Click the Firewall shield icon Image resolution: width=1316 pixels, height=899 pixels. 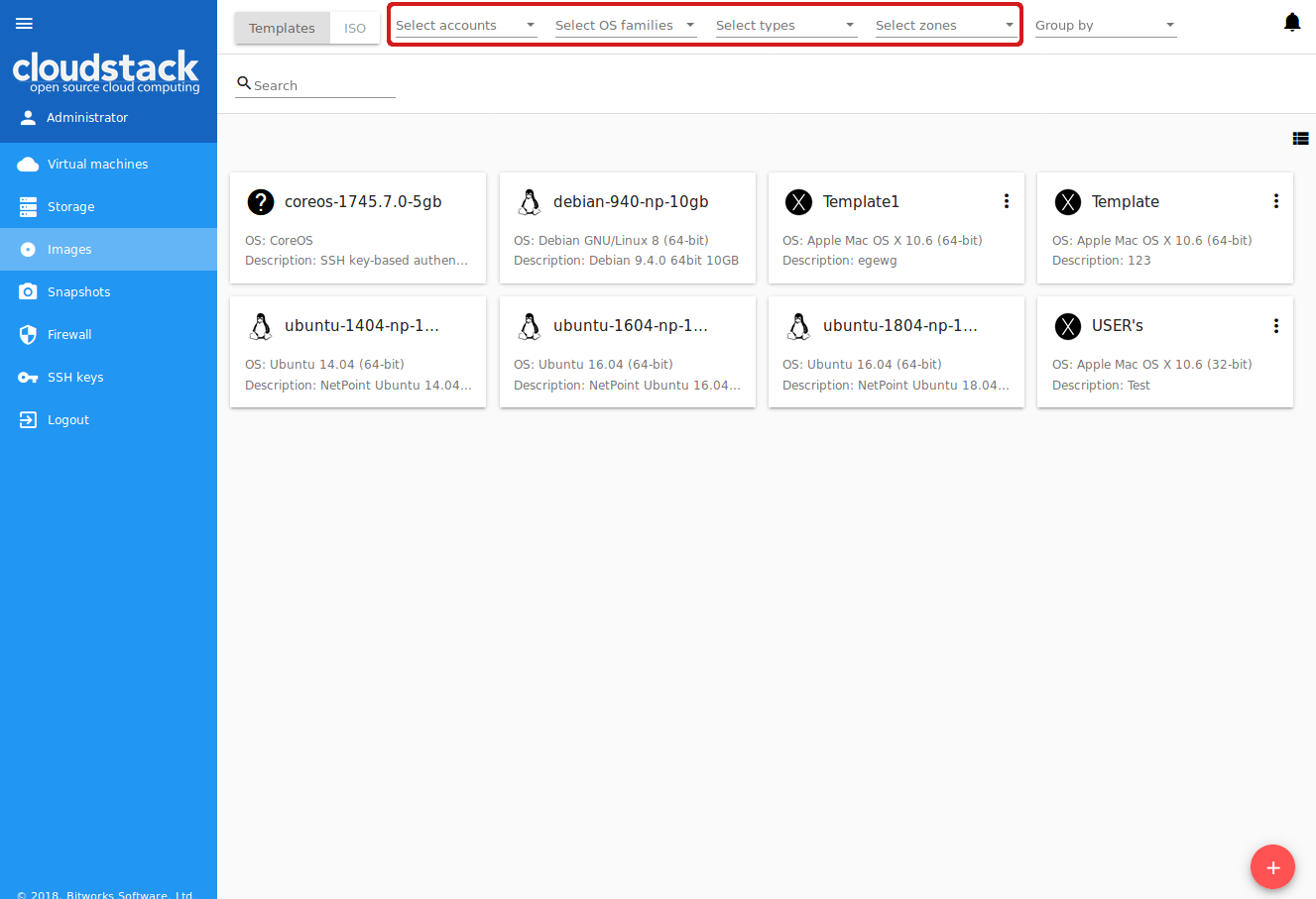click(28, 334)
